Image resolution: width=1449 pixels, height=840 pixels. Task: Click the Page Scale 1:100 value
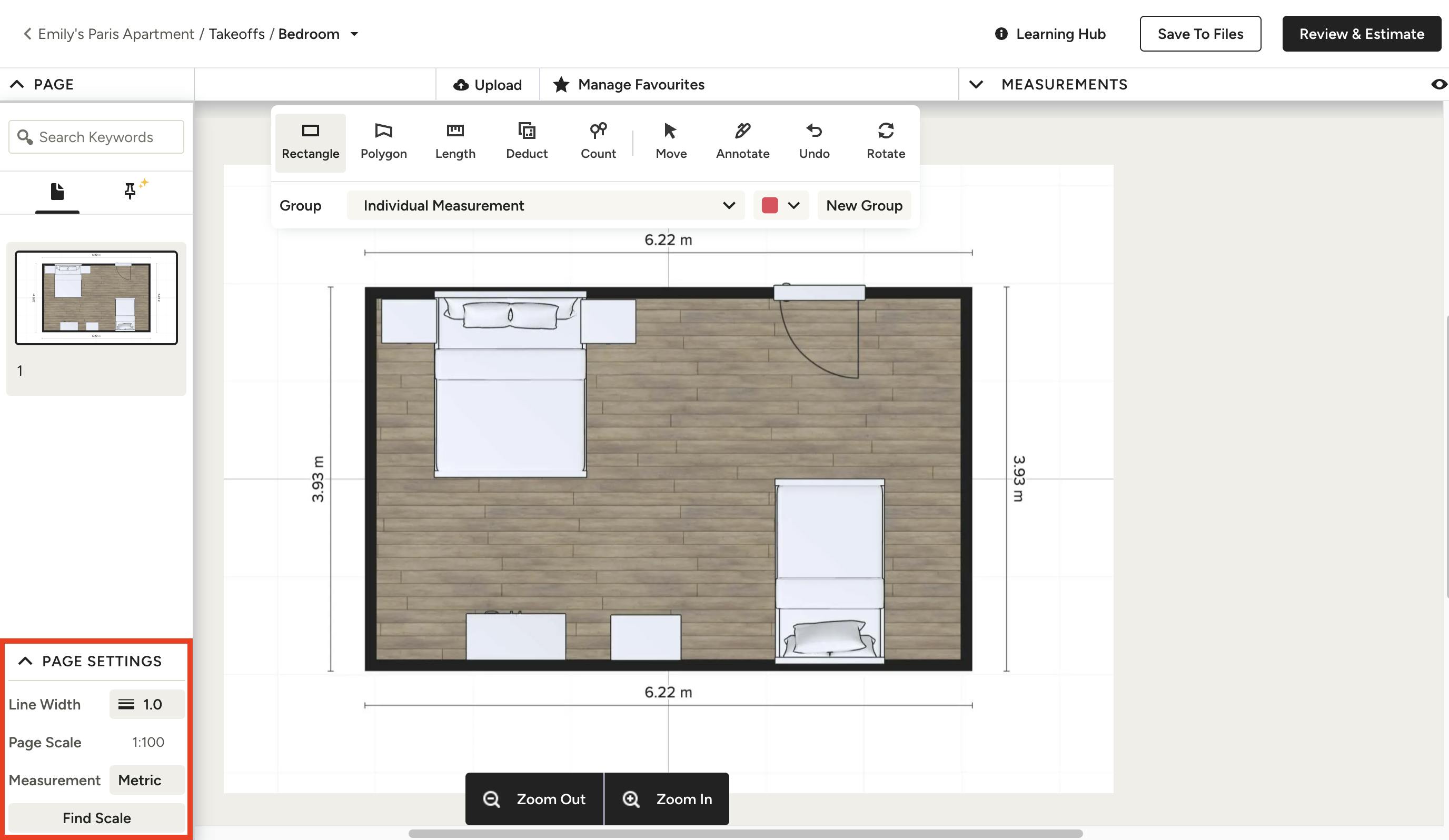coord(148,742)
